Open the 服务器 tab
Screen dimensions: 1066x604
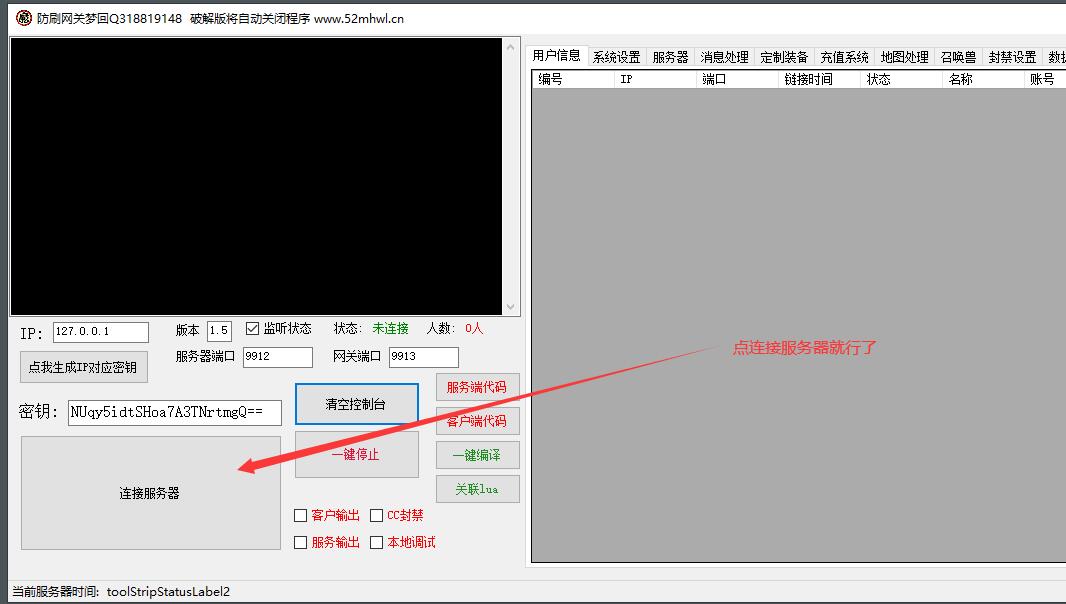click(x=670, y=57)
